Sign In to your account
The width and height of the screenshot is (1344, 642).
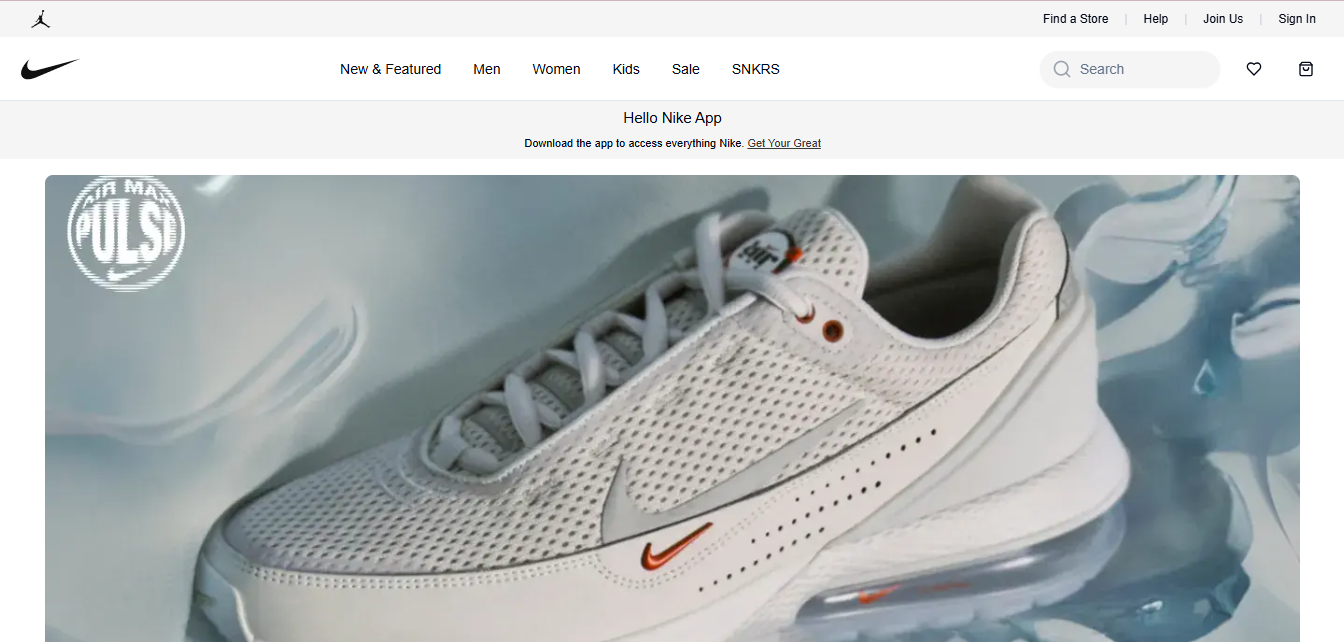(x=1297, y=18)
